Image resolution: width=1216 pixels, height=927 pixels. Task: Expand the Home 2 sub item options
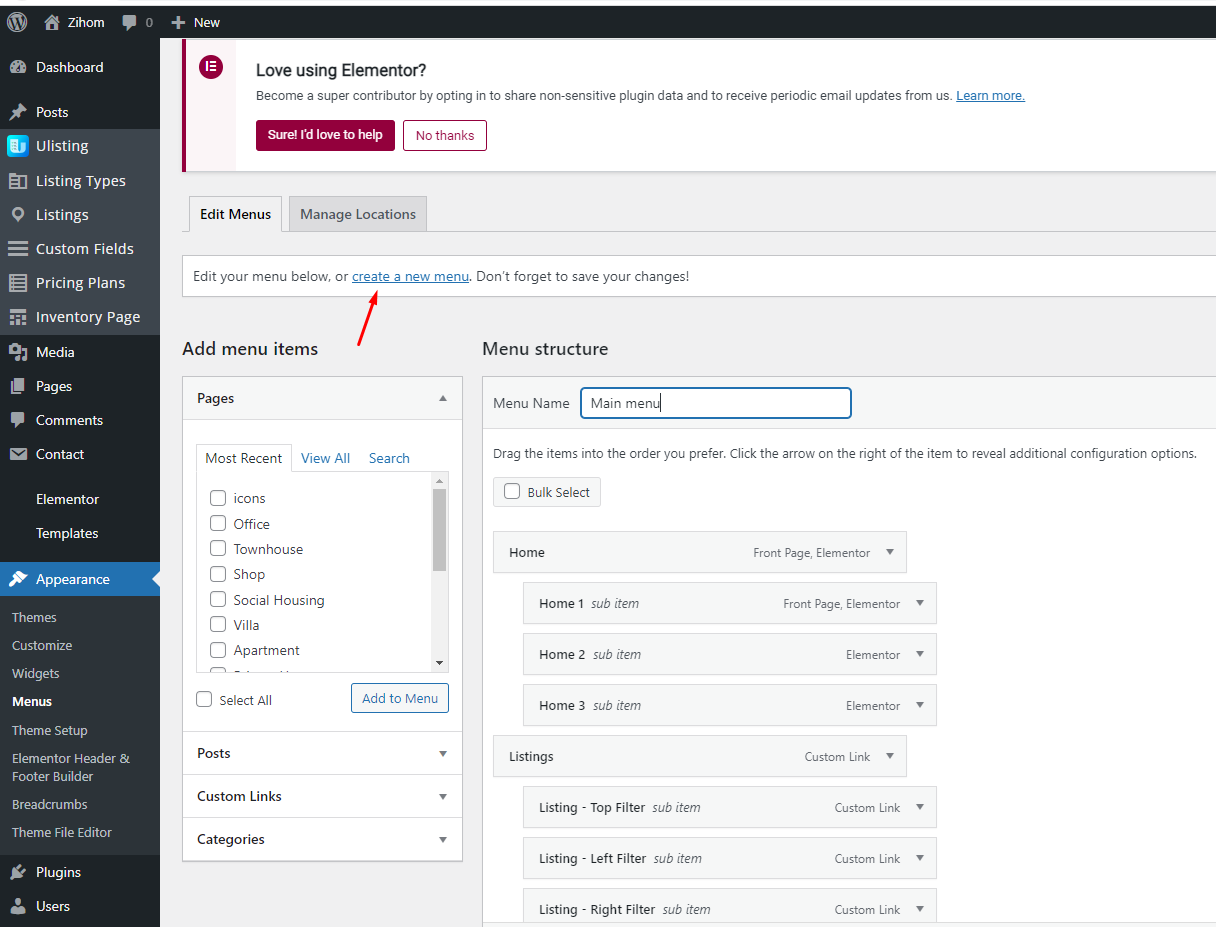click(x=920, y=654)
